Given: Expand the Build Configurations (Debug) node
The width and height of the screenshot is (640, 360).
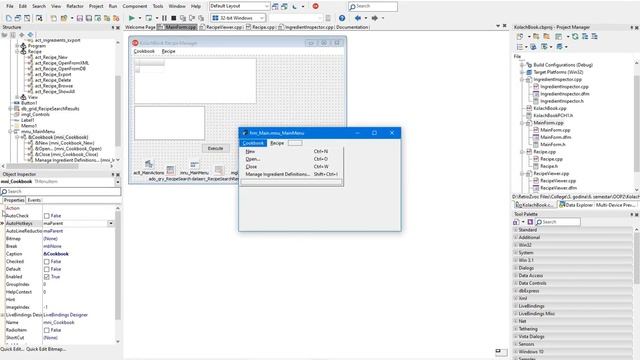Looking at the screenshot, I should coord(522,64).
